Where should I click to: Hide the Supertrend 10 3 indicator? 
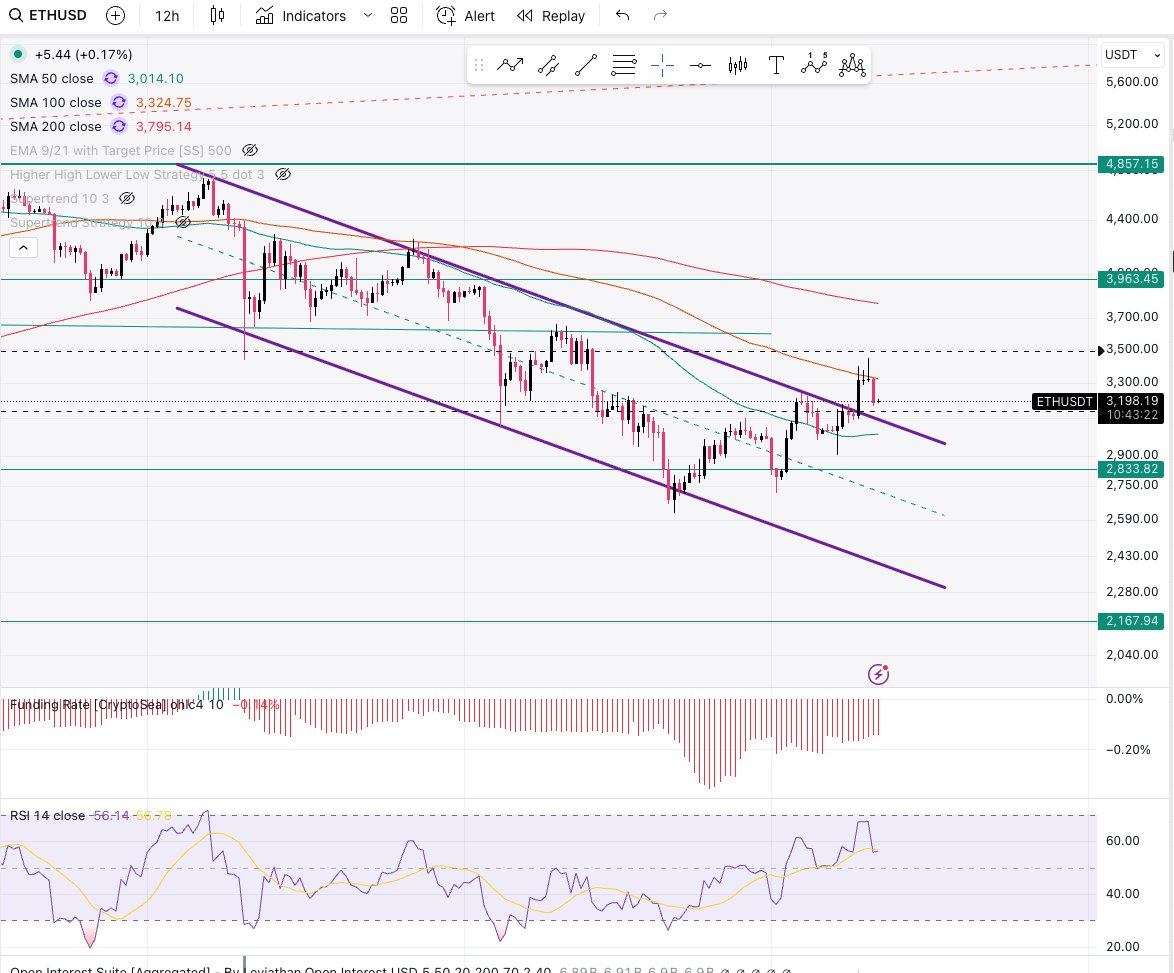coord(127,198)
